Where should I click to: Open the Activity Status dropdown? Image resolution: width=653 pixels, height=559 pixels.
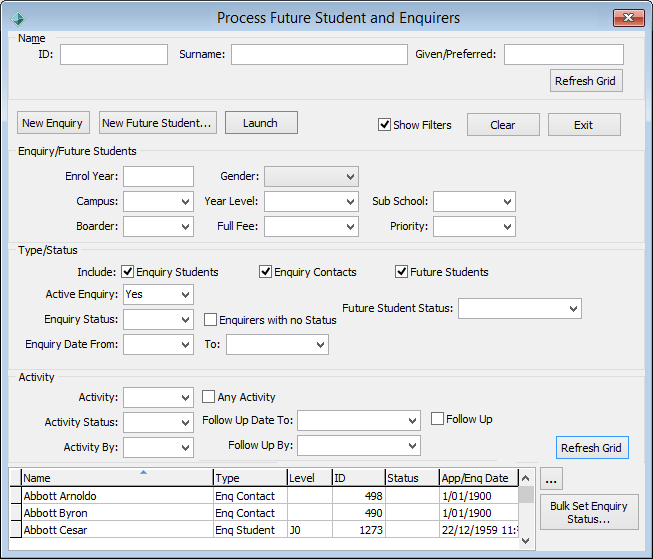(x=158, y=422)
